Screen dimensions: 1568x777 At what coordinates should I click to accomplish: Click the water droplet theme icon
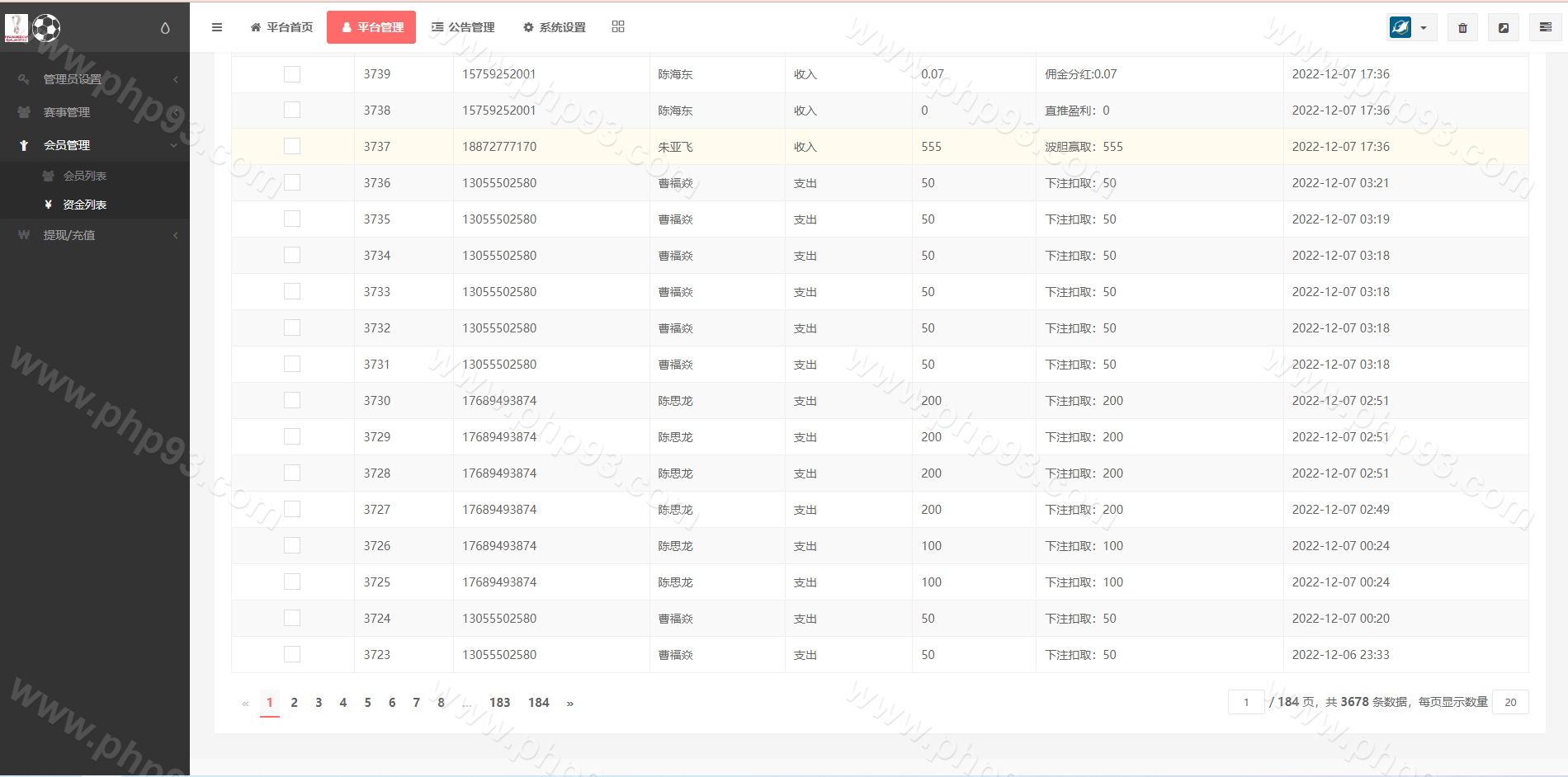[x=165, y=28]
